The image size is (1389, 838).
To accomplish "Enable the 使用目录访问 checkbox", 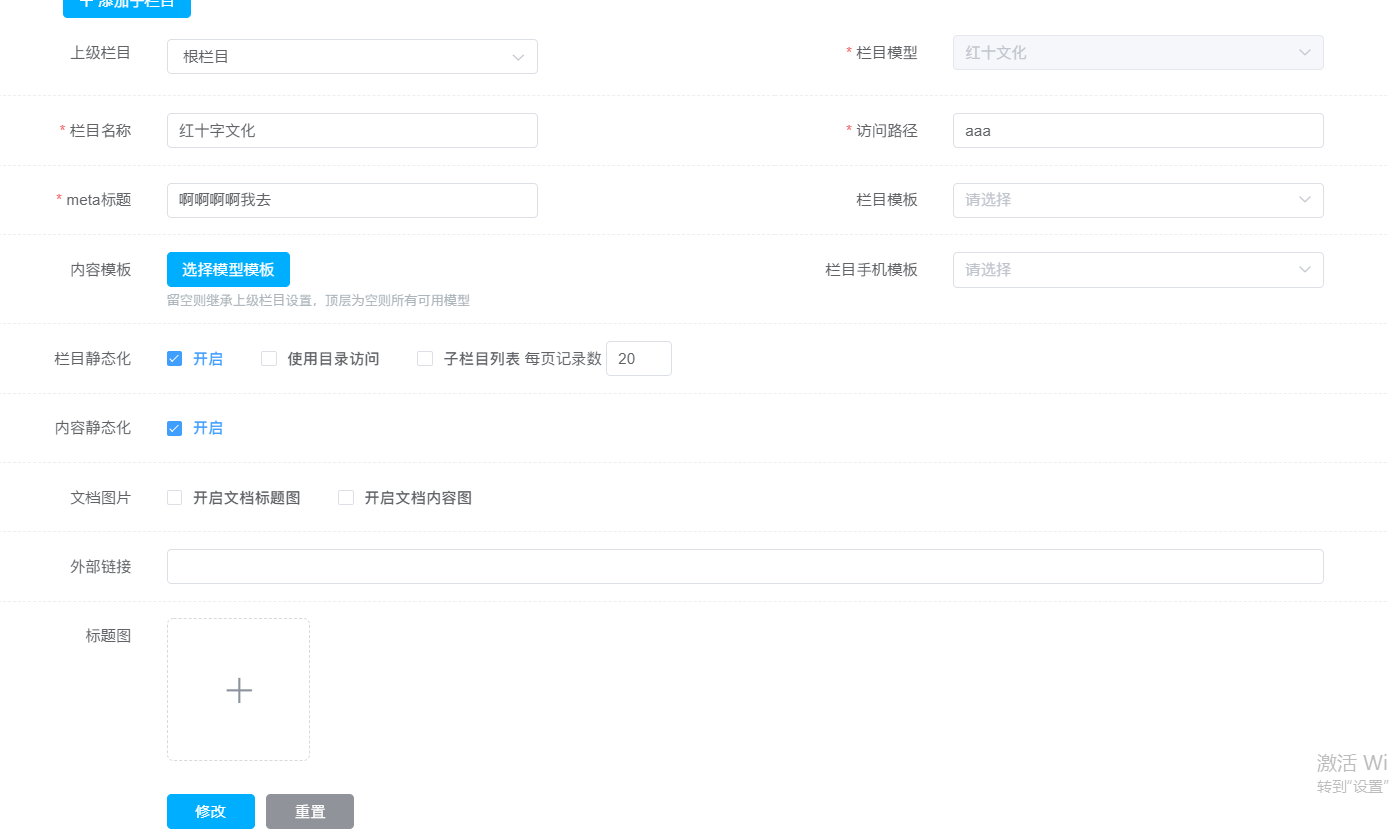I will (x=269, y=359).
